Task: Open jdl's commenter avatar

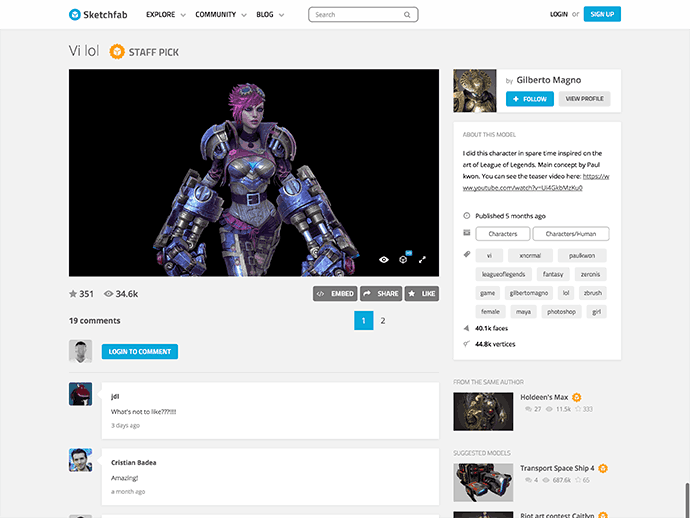Action: [81, 394]
